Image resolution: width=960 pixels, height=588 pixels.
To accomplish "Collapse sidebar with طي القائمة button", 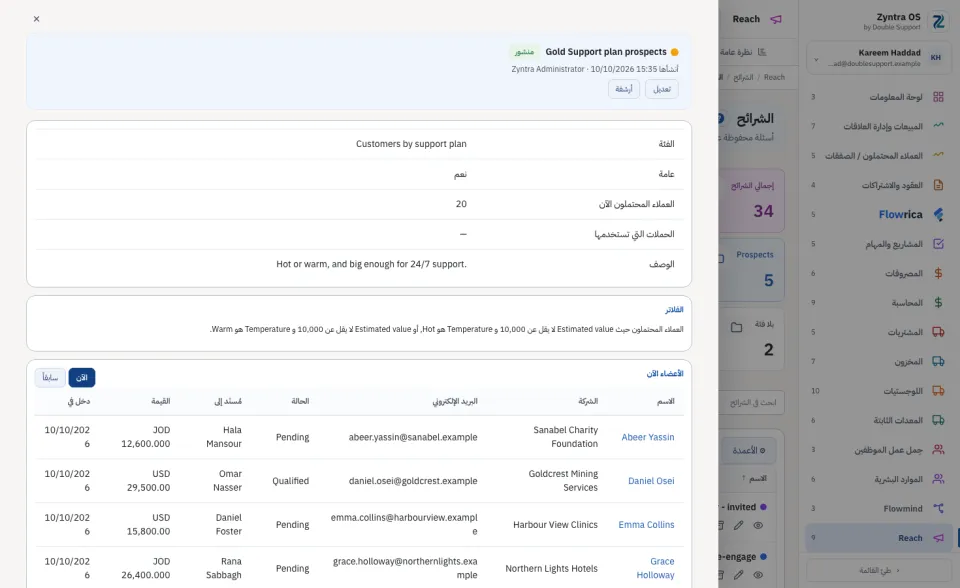I will (x=879, y=570).
